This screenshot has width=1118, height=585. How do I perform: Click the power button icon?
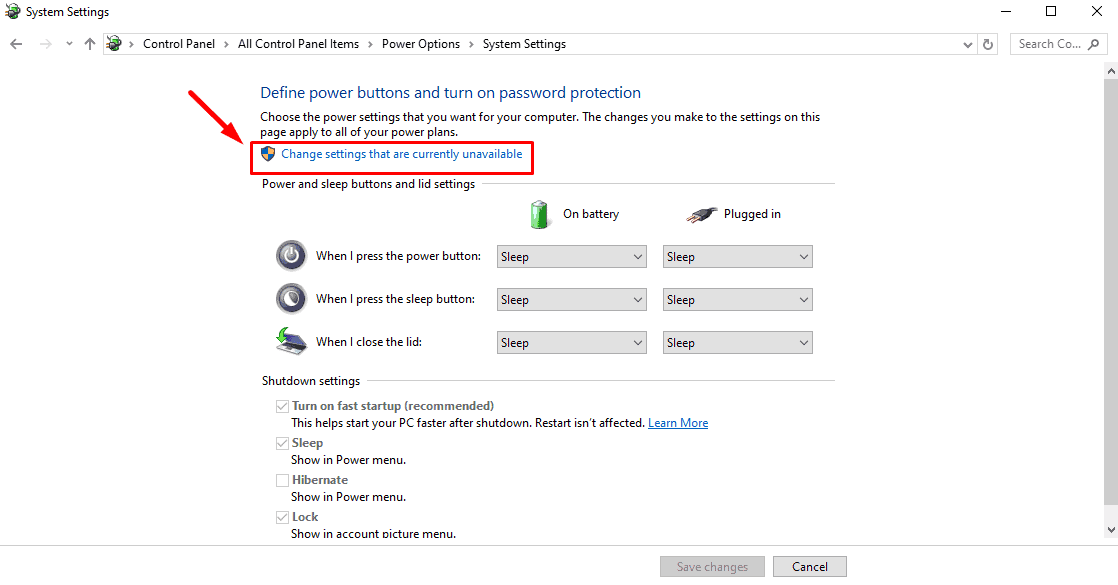click(291, 256)
